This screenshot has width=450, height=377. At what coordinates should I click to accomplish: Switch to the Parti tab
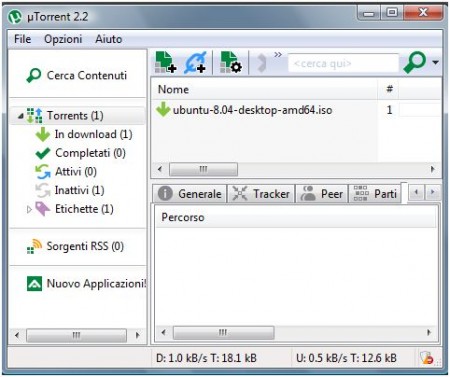(375, 193)
